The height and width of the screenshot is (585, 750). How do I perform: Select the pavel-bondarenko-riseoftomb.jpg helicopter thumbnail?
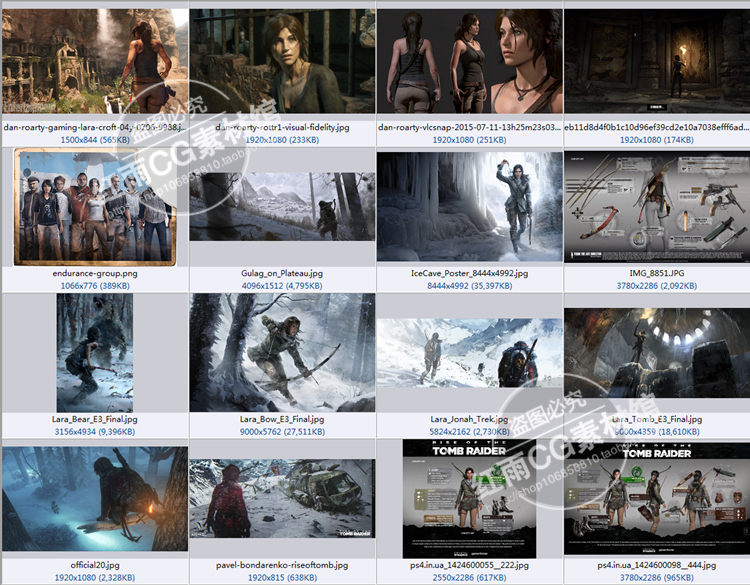click(282, 499)
